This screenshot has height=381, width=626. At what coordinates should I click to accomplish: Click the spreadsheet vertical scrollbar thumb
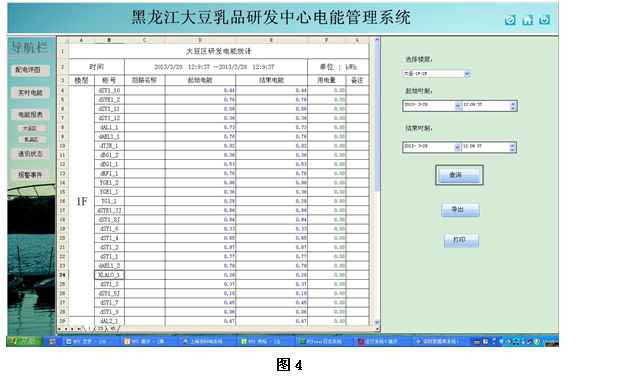376,118
